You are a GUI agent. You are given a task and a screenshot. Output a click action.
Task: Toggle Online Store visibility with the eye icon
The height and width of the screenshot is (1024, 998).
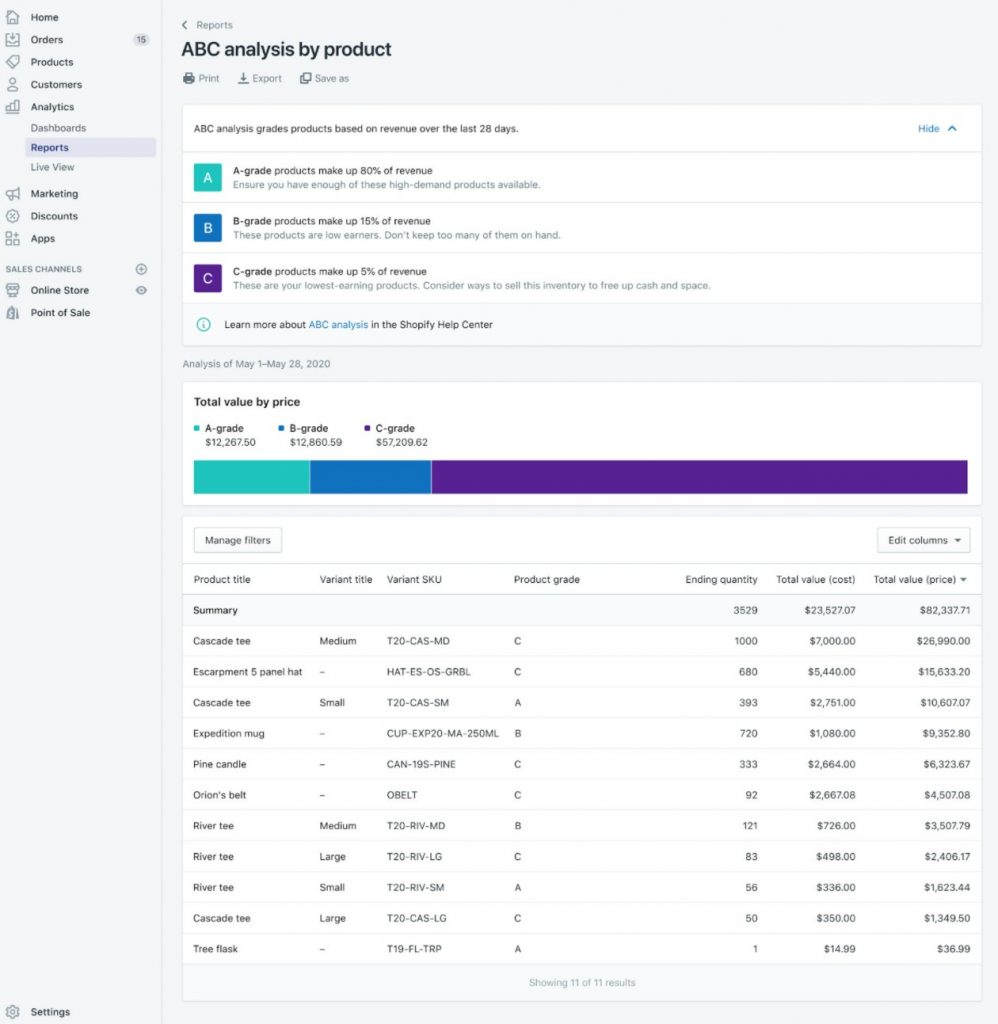(141, 290)
